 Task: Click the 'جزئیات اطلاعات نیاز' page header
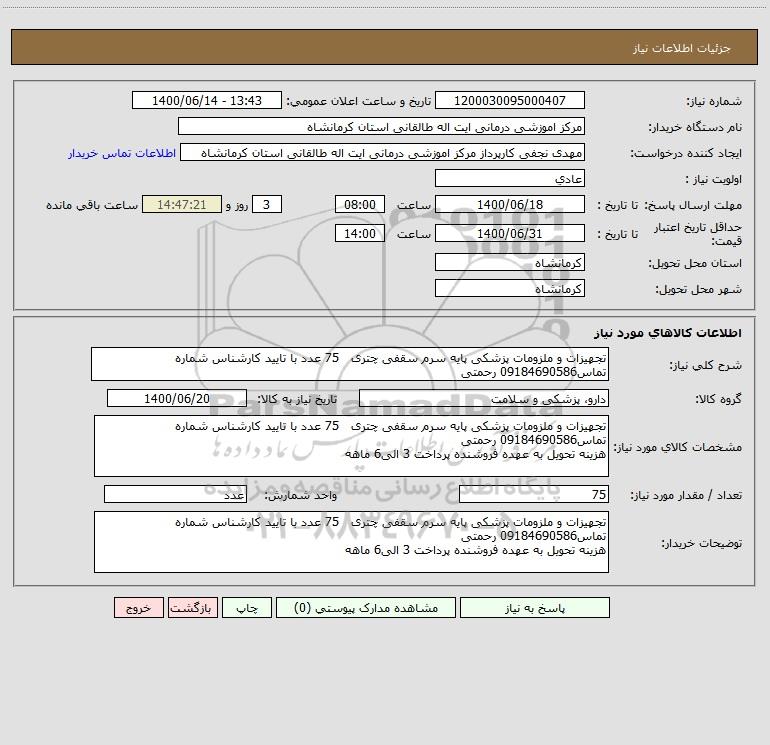682,48
